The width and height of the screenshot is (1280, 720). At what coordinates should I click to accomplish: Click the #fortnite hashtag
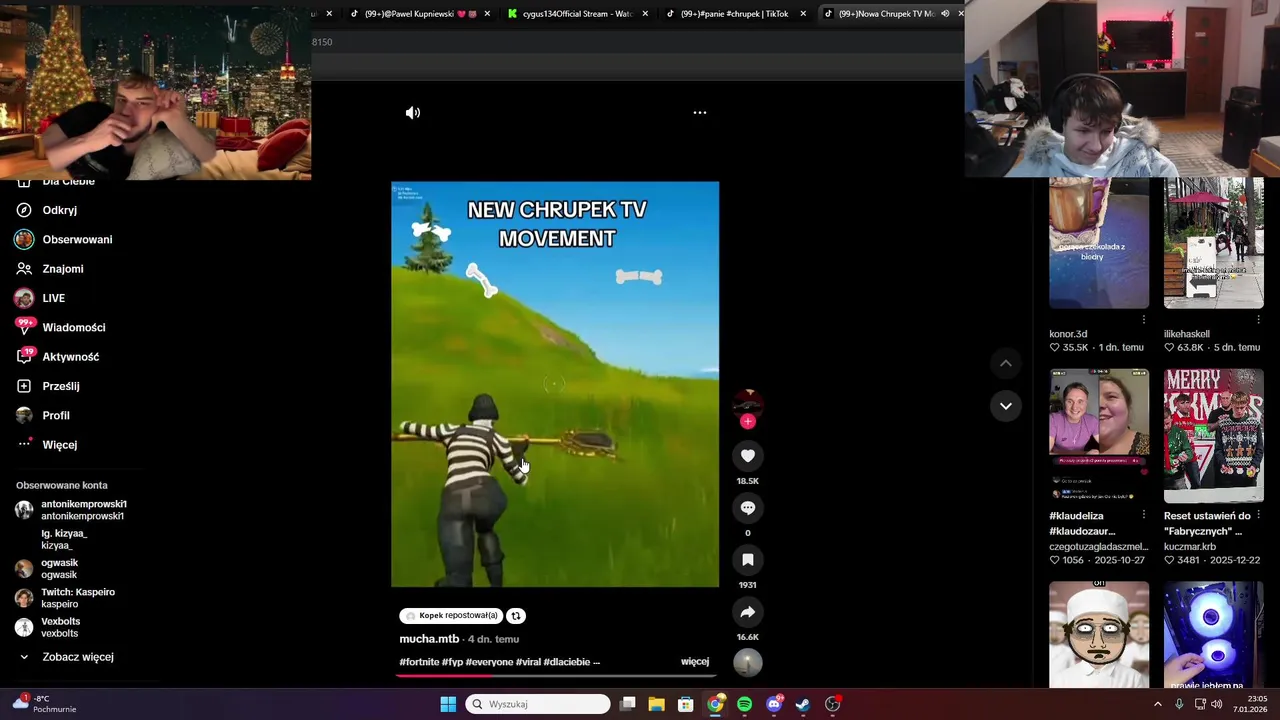coord(419,662)
